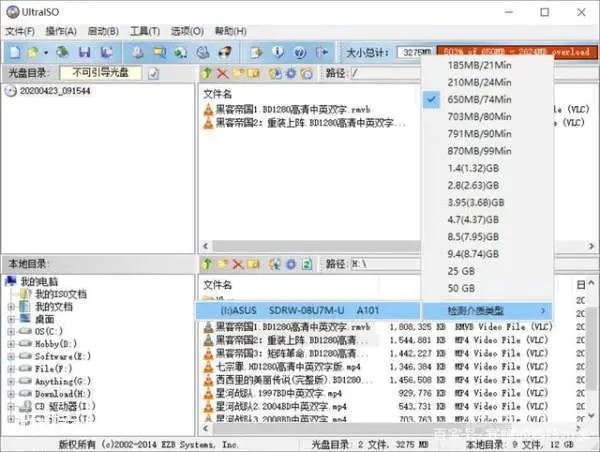Screen dimensions: 600x452
Task: Click the Make CD/DVD image toolbar icon
Action: tap(138, 52)
